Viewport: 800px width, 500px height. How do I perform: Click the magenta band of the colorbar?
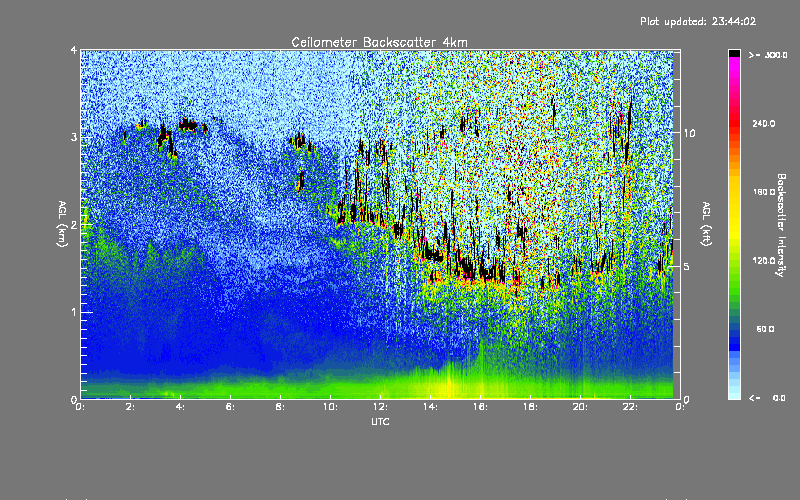(x=734, y=64)
